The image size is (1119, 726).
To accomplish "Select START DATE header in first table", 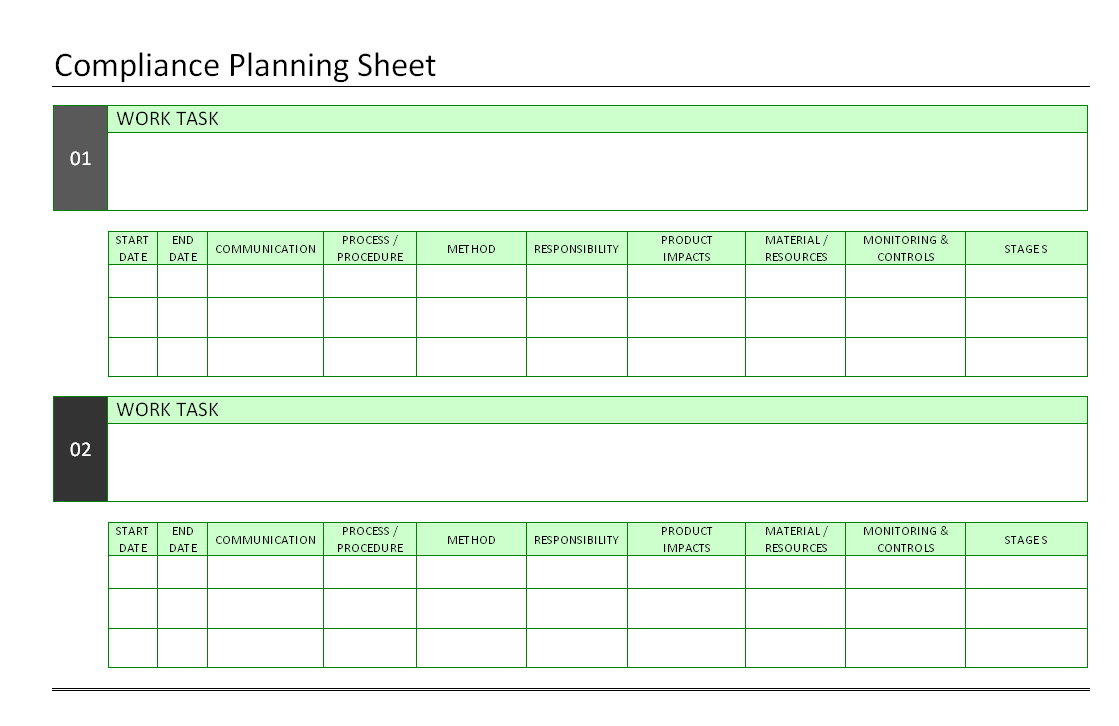I will coord(133,248).
